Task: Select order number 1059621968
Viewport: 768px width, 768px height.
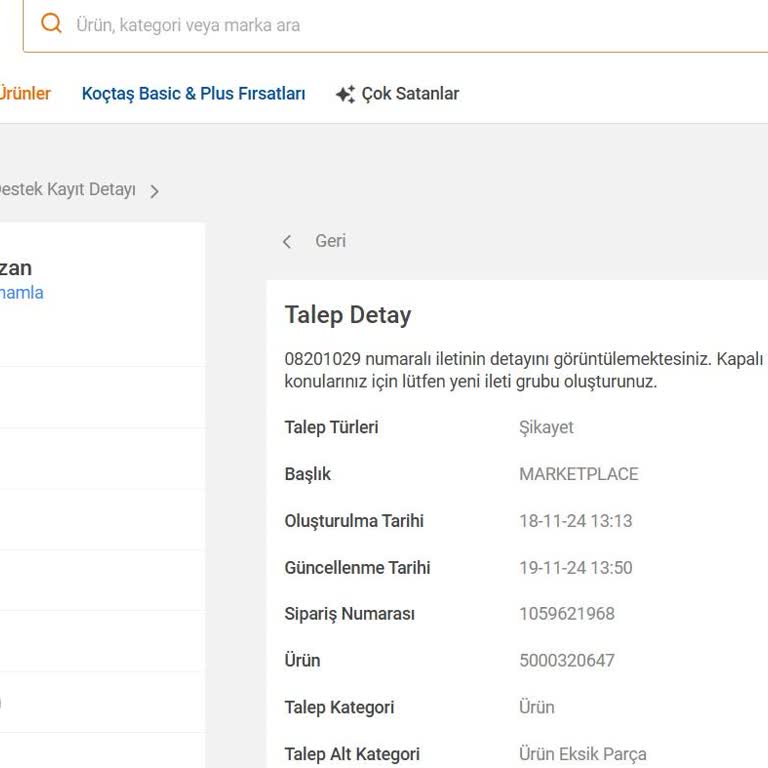Action: coord(567,614)
